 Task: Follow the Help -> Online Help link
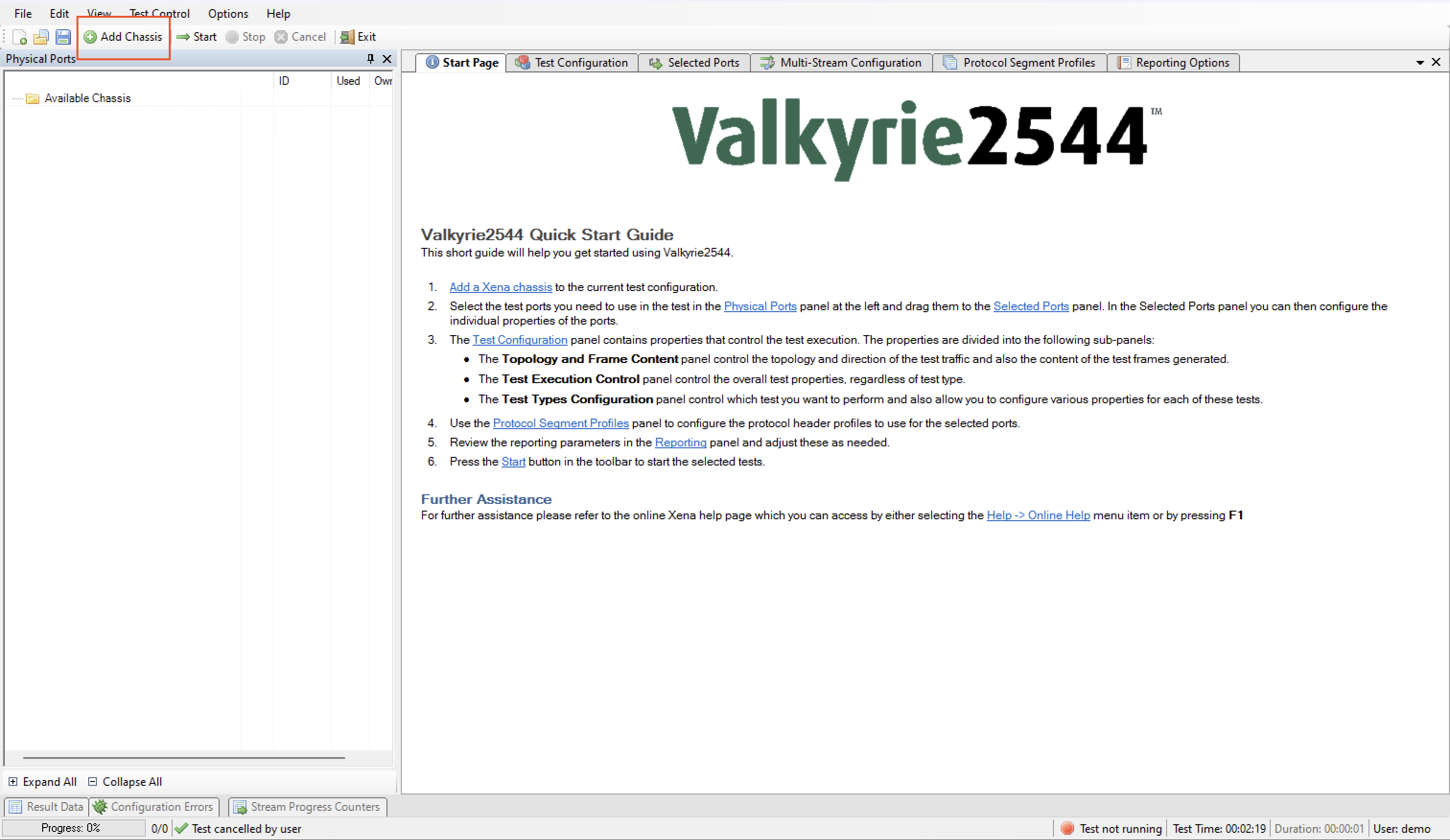(1039, 515)
